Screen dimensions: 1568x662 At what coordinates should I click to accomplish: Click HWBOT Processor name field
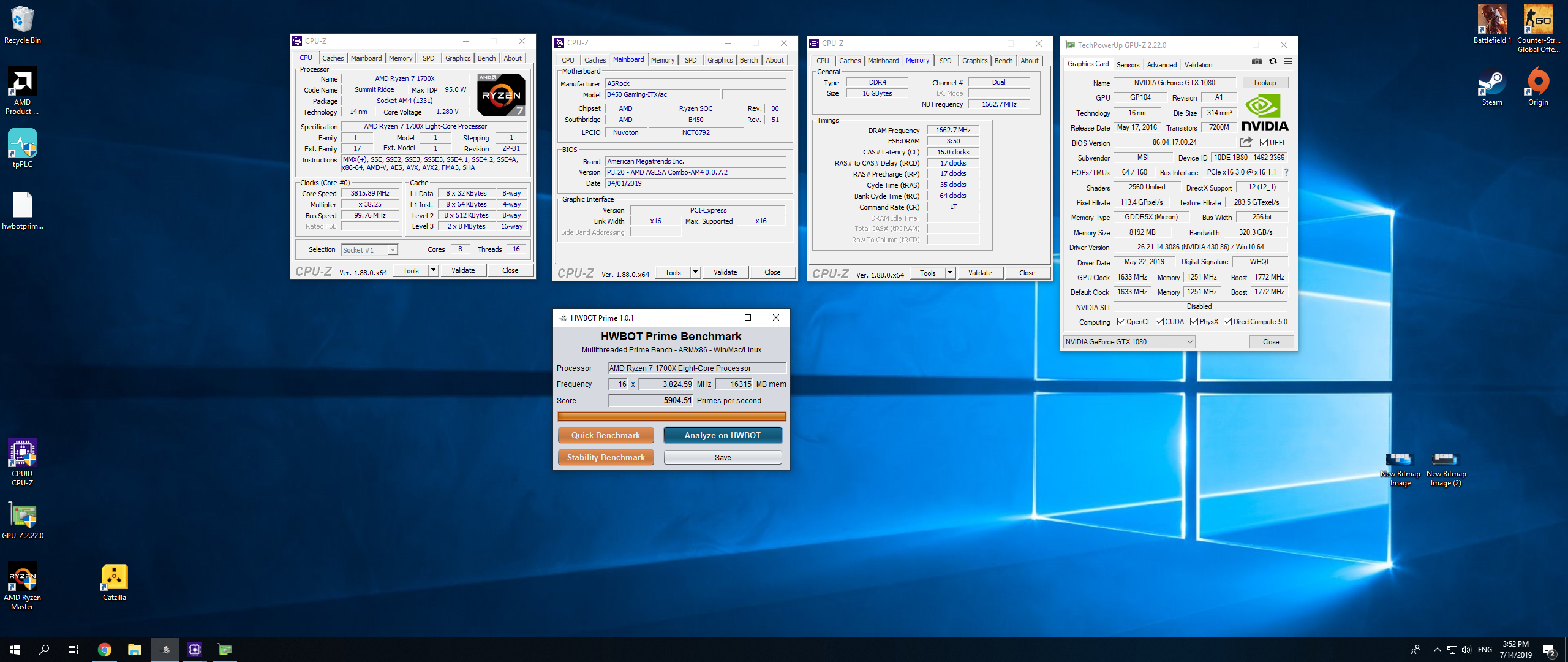click(697, 368)
